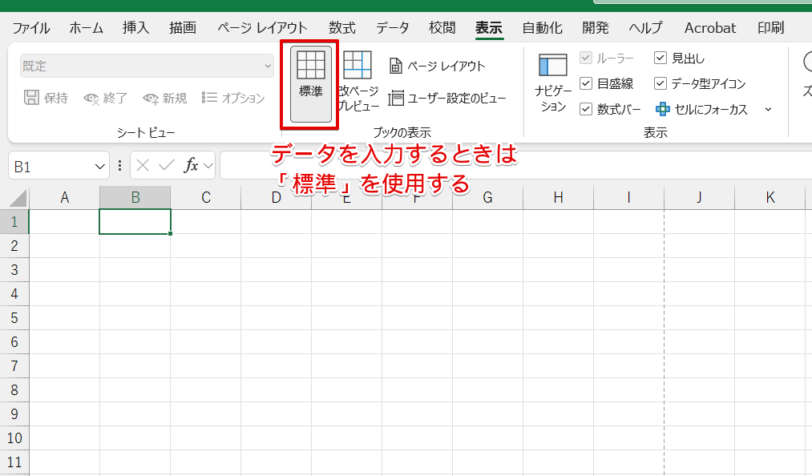Select row 3 header
Image resolution: width=812 pixels, height=476 pixels.
pyautogui.click(x=14, y=270)
